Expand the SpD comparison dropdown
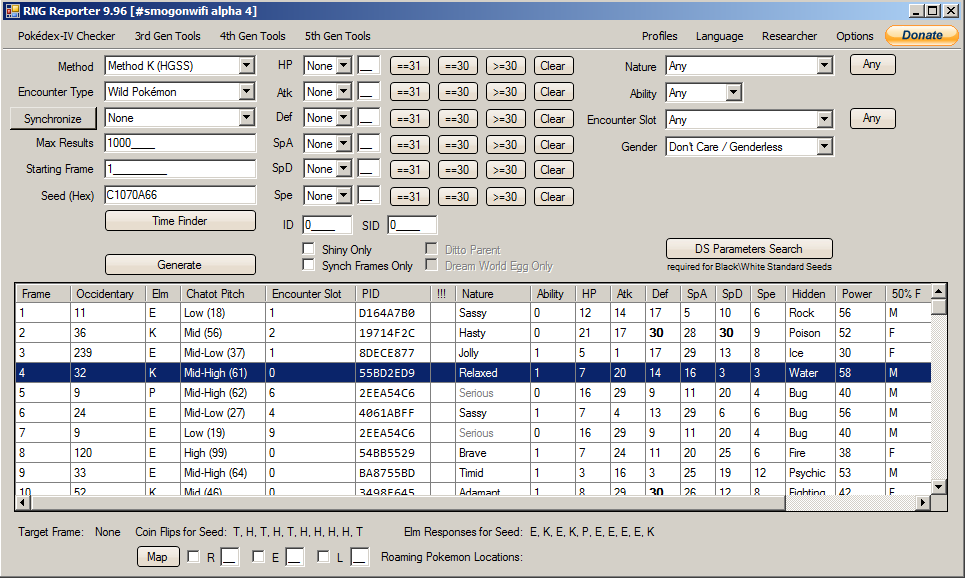The image size is (965, 578). (x=345, y=169)
